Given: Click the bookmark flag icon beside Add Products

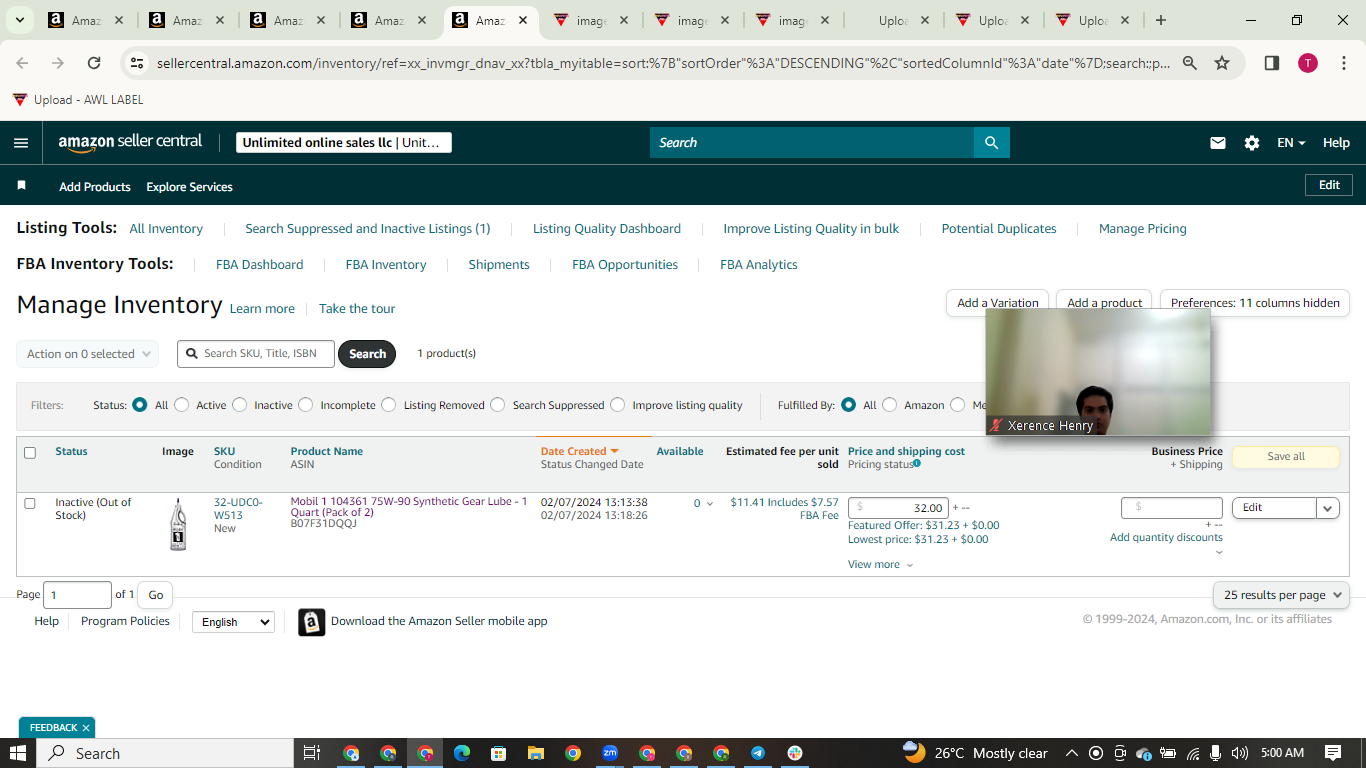Looking at the screenshot, I should tap(22, 186).
